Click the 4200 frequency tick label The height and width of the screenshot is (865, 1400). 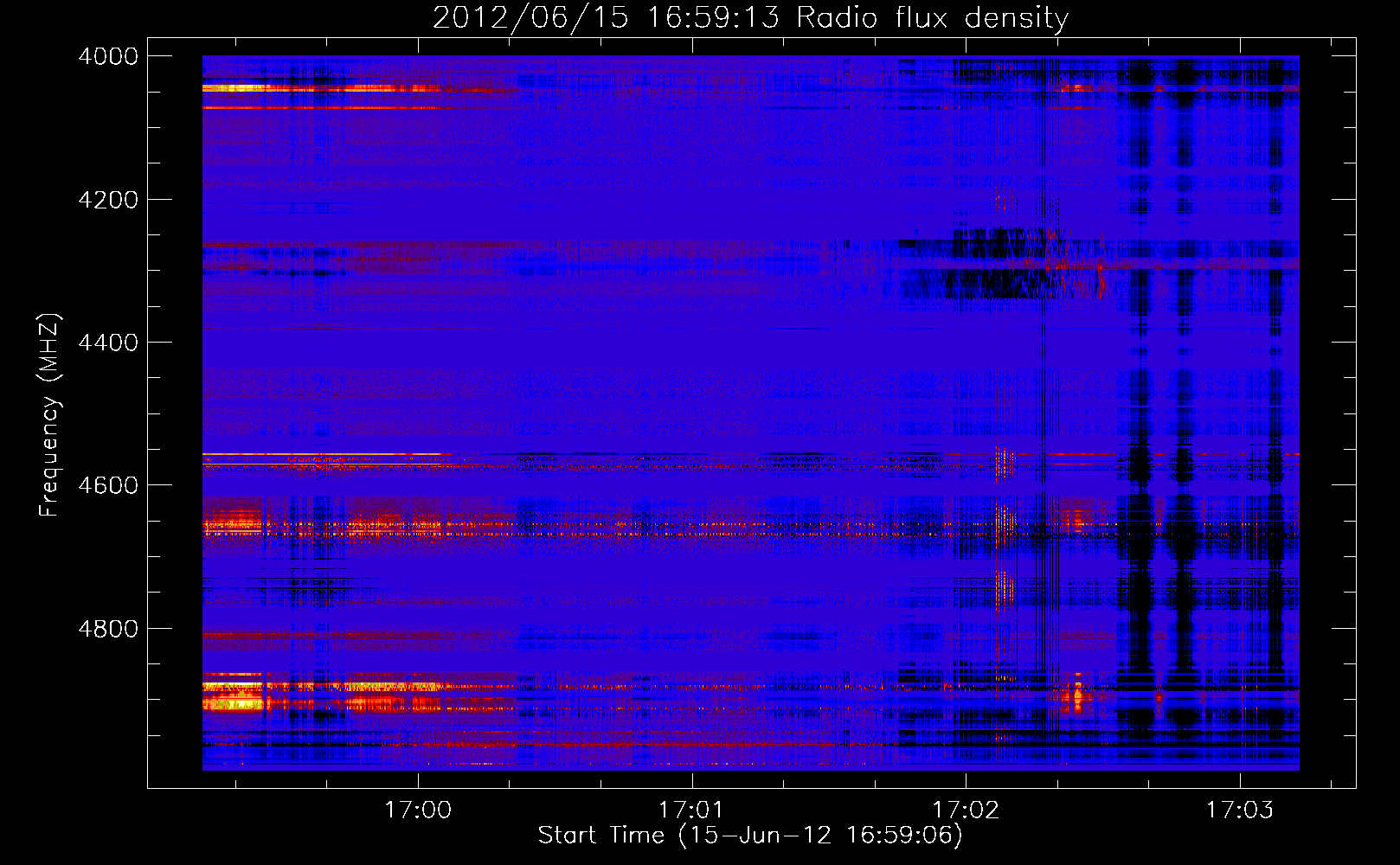click(x=108, y=200)
